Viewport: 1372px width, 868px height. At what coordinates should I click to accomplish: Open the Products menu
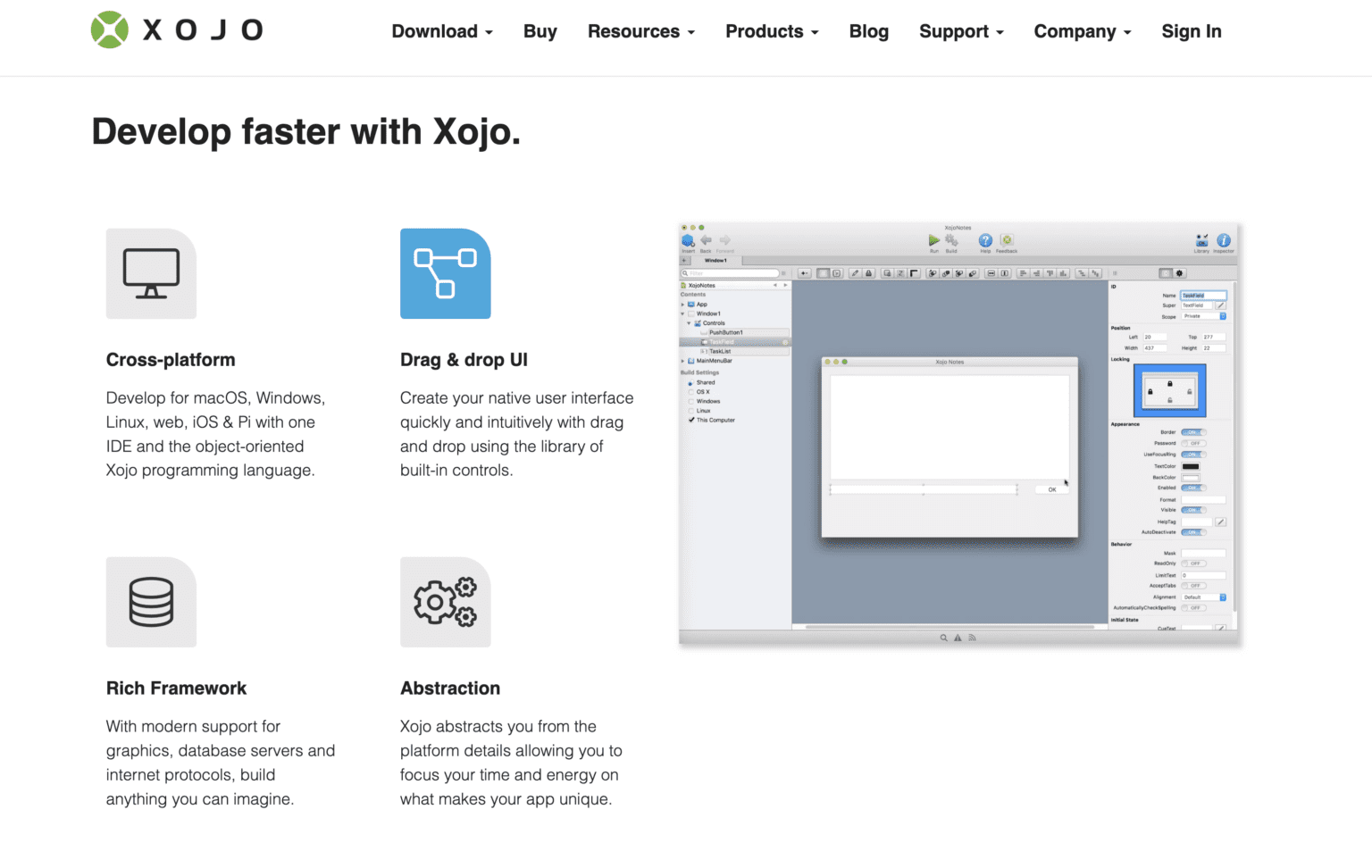pyautogui.click(x=766, y=31)
